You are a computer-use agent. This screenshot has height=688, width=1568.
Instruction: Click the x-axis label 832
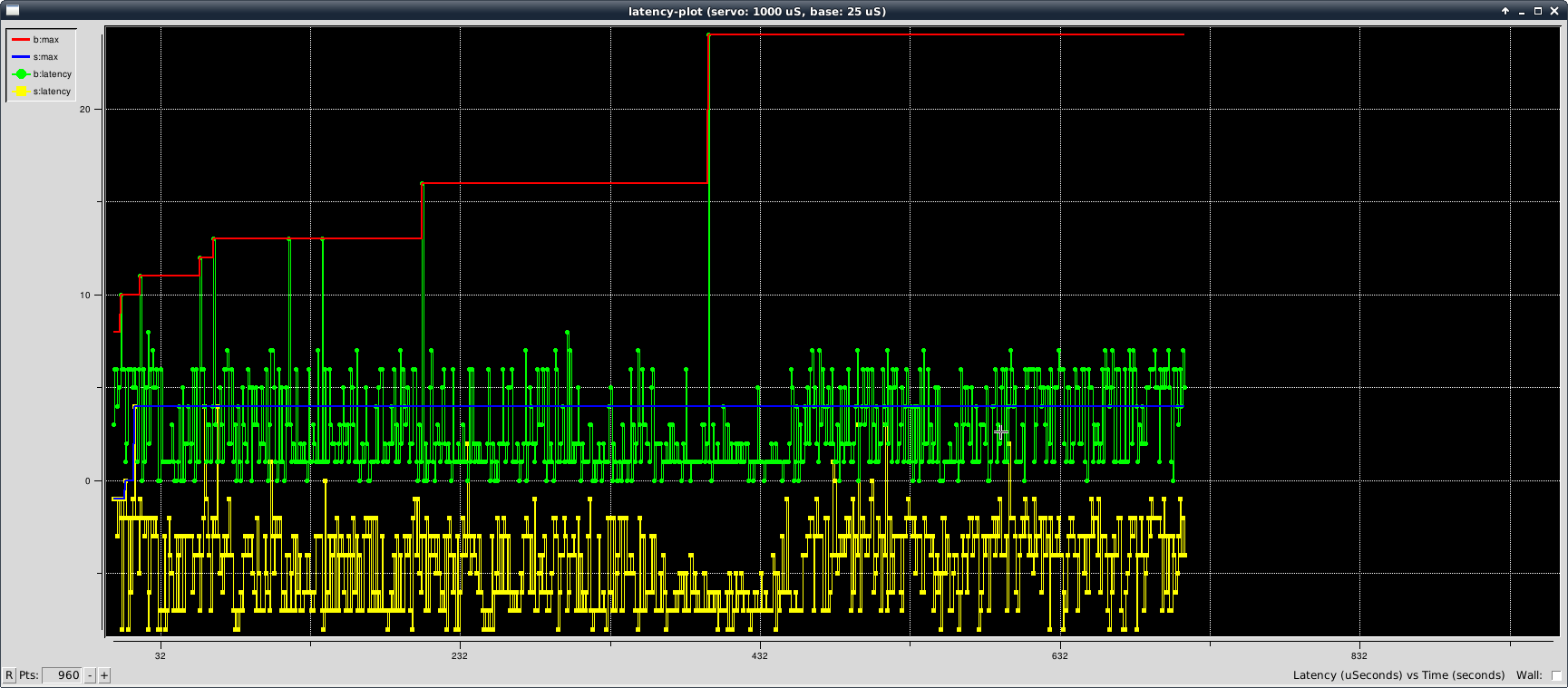pyautogui.click(x=1359, y=655)
